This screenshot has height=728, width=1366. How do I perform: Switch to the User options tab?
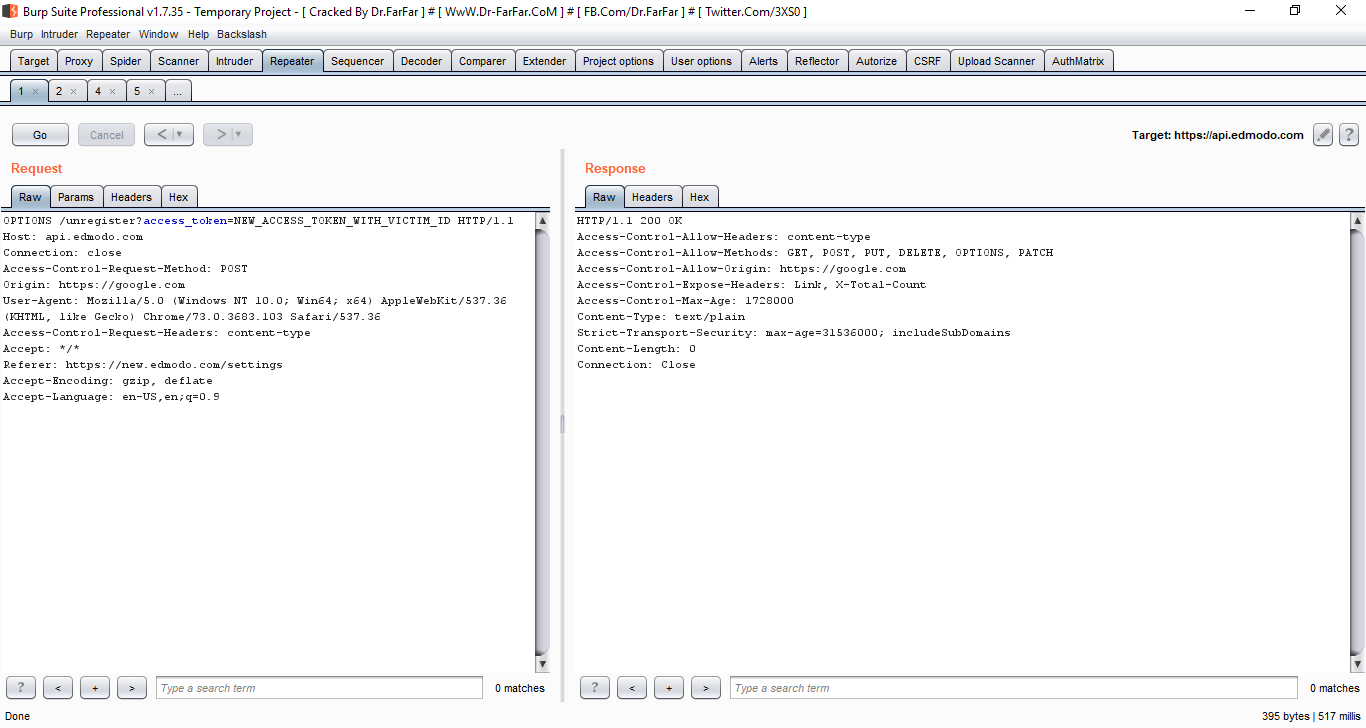701,61
